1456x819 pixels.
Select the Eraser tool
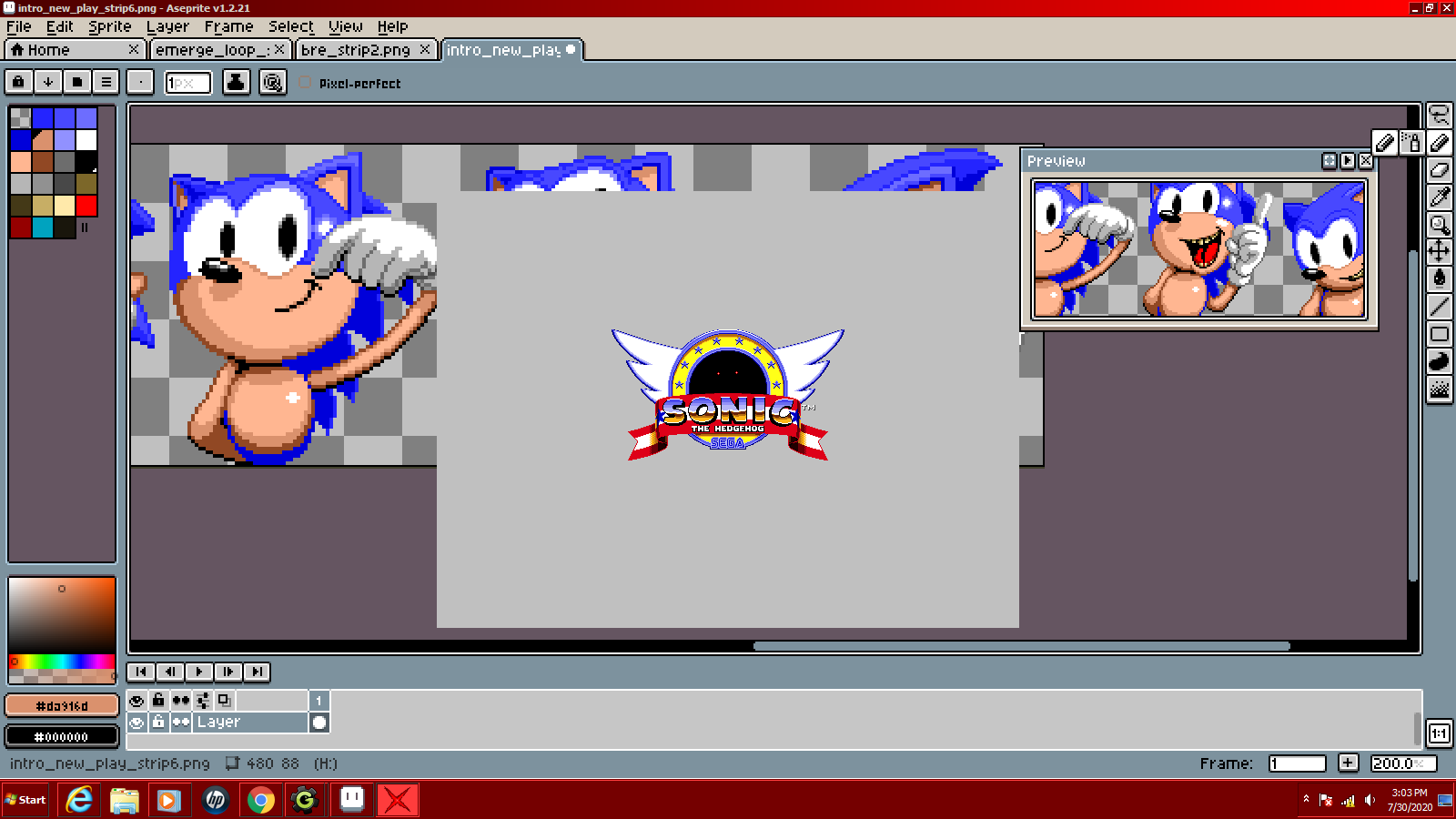click(x=1439, y=170)
